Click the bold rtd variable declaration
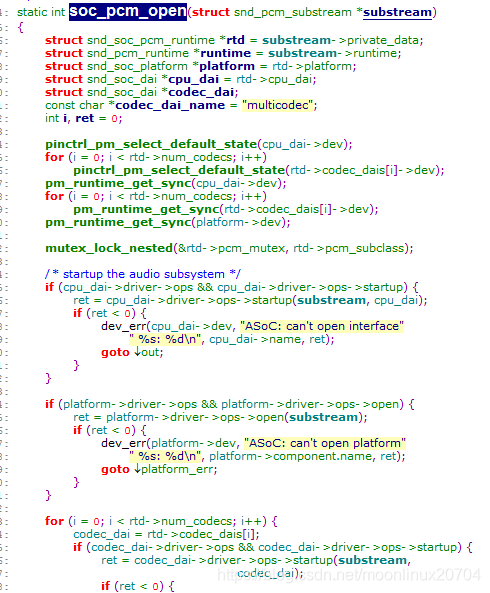The height and width of the screenshot is (593, 490). (x=235, y=40)
